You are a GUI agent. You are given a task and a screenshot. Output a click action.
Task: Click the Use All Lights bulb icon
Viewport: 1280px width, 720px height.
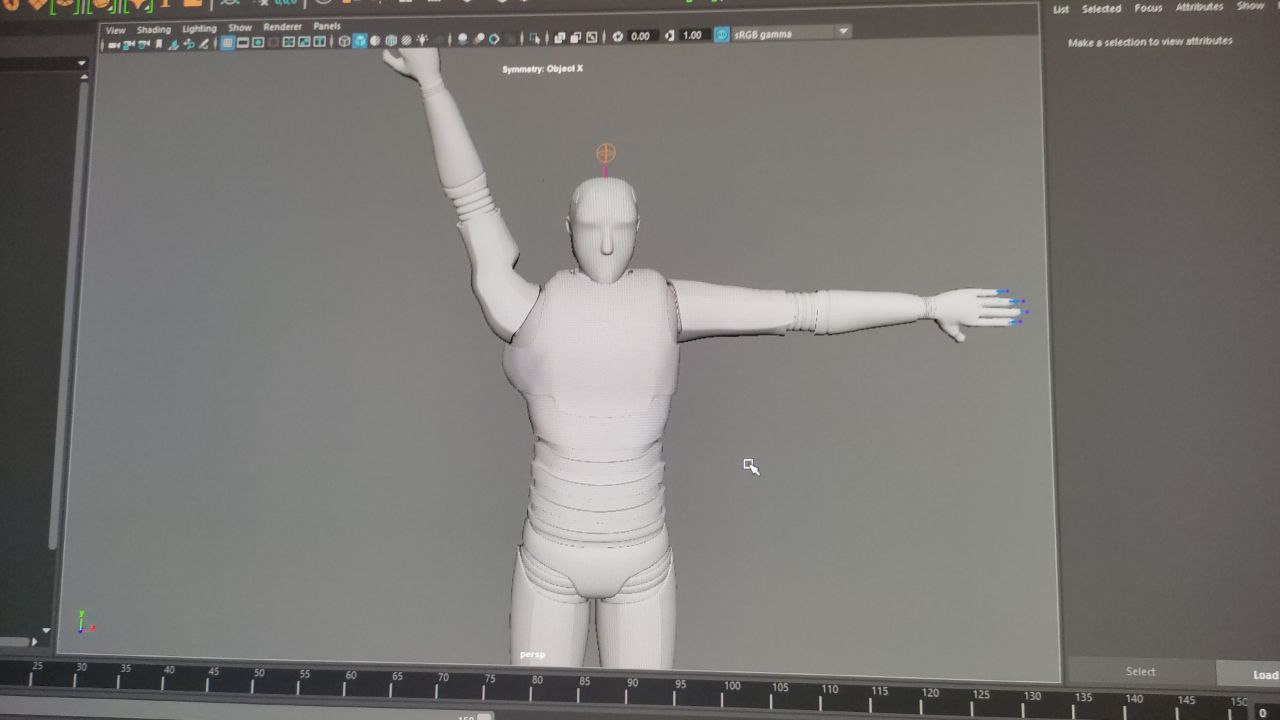[x=422, y=40]
